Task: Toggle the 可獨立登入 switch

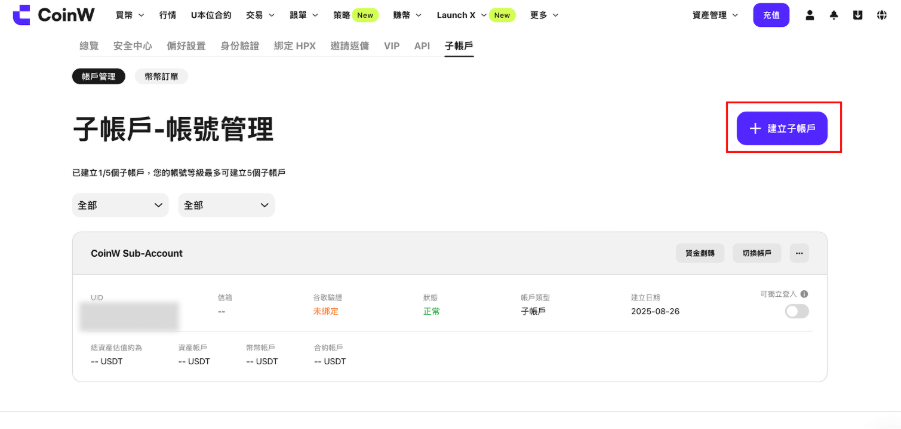Action: coord(797,311)
